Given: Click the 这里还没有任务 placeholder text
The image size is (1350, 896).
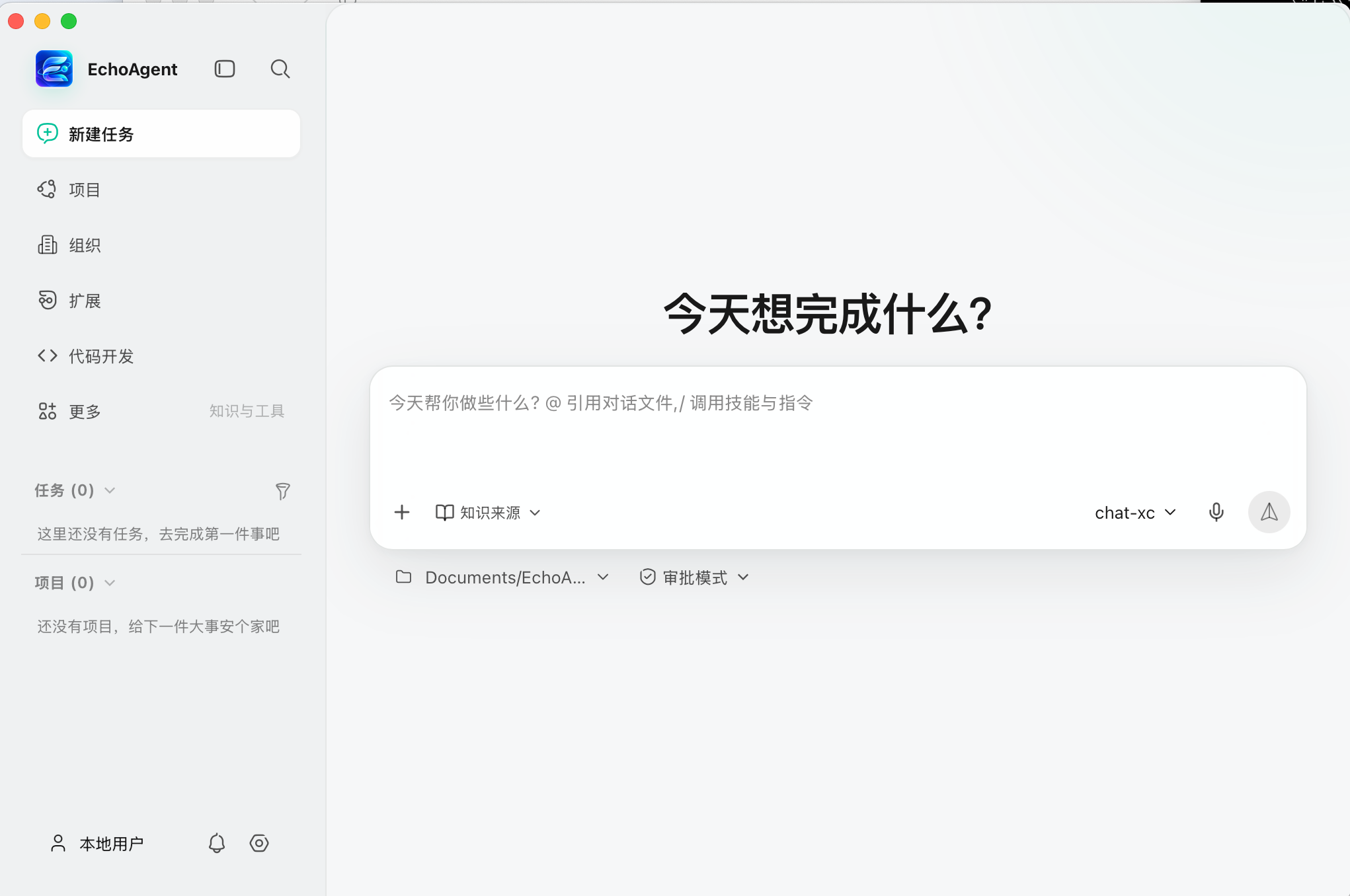Looking at the screenshot, I should [x=159, y=534].
